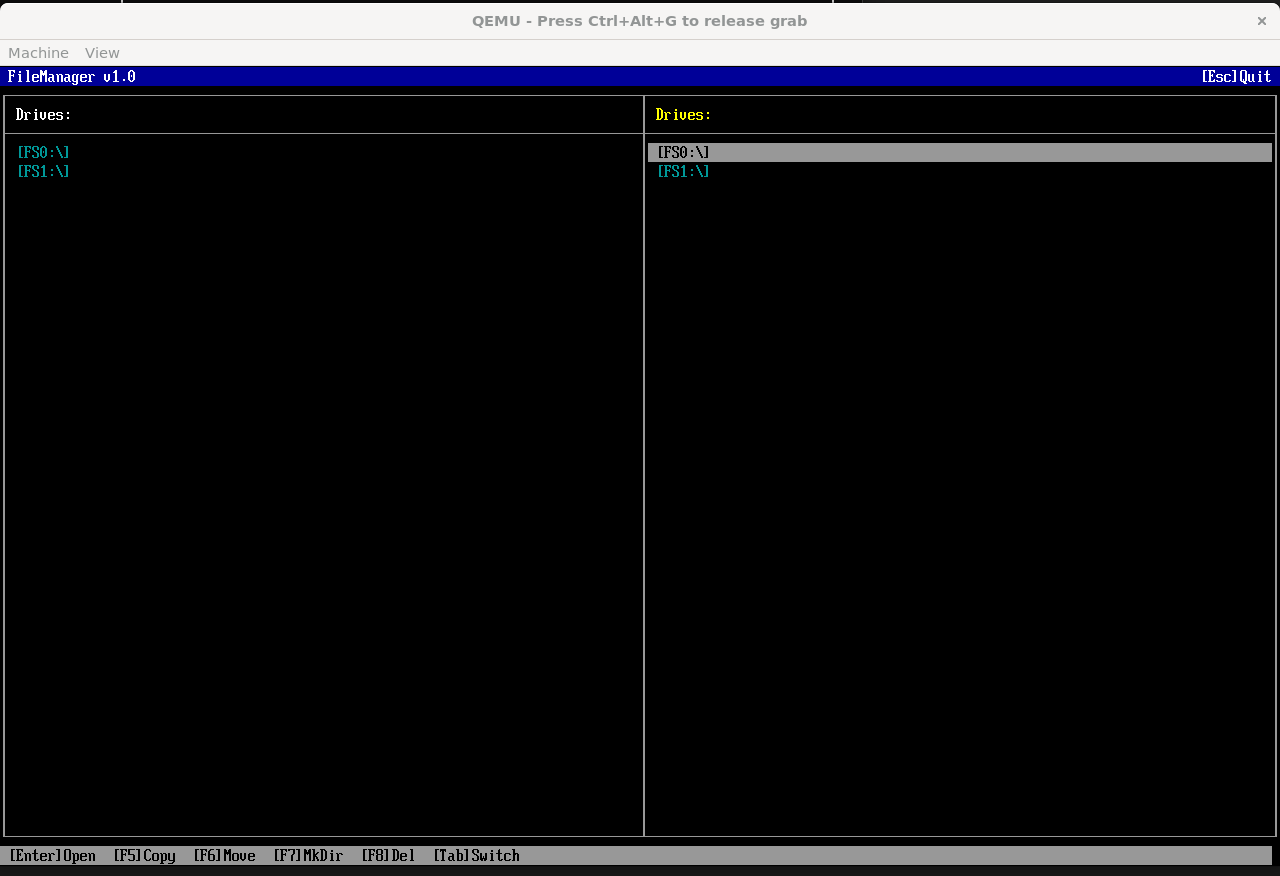Viewport: 1280px width, 876px height.
Task: Select FS1:\ in the left drives list
Action: tap(42, 171)
